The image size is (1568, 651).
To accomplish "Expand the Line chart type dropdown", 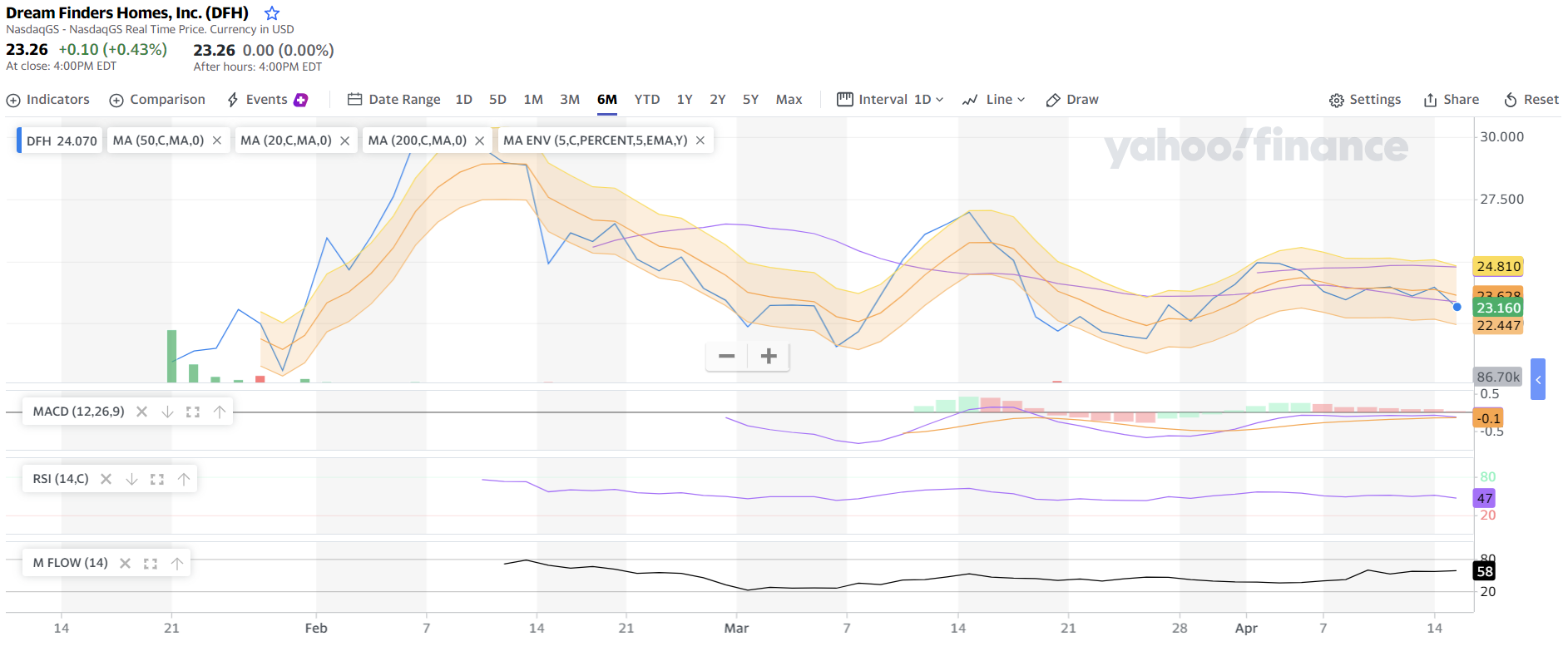I will click(x=994, y=100).
